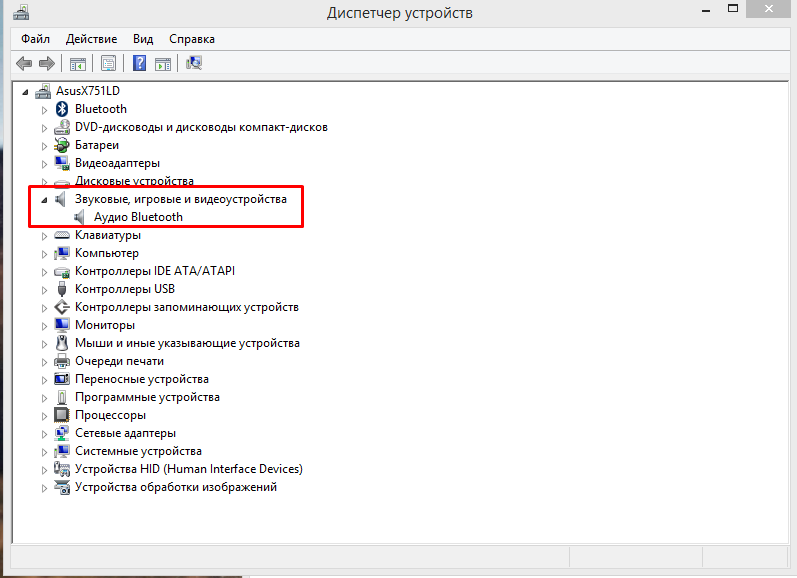Click the storage controllers icon
The image size is (797, 578).
(62, 307)
